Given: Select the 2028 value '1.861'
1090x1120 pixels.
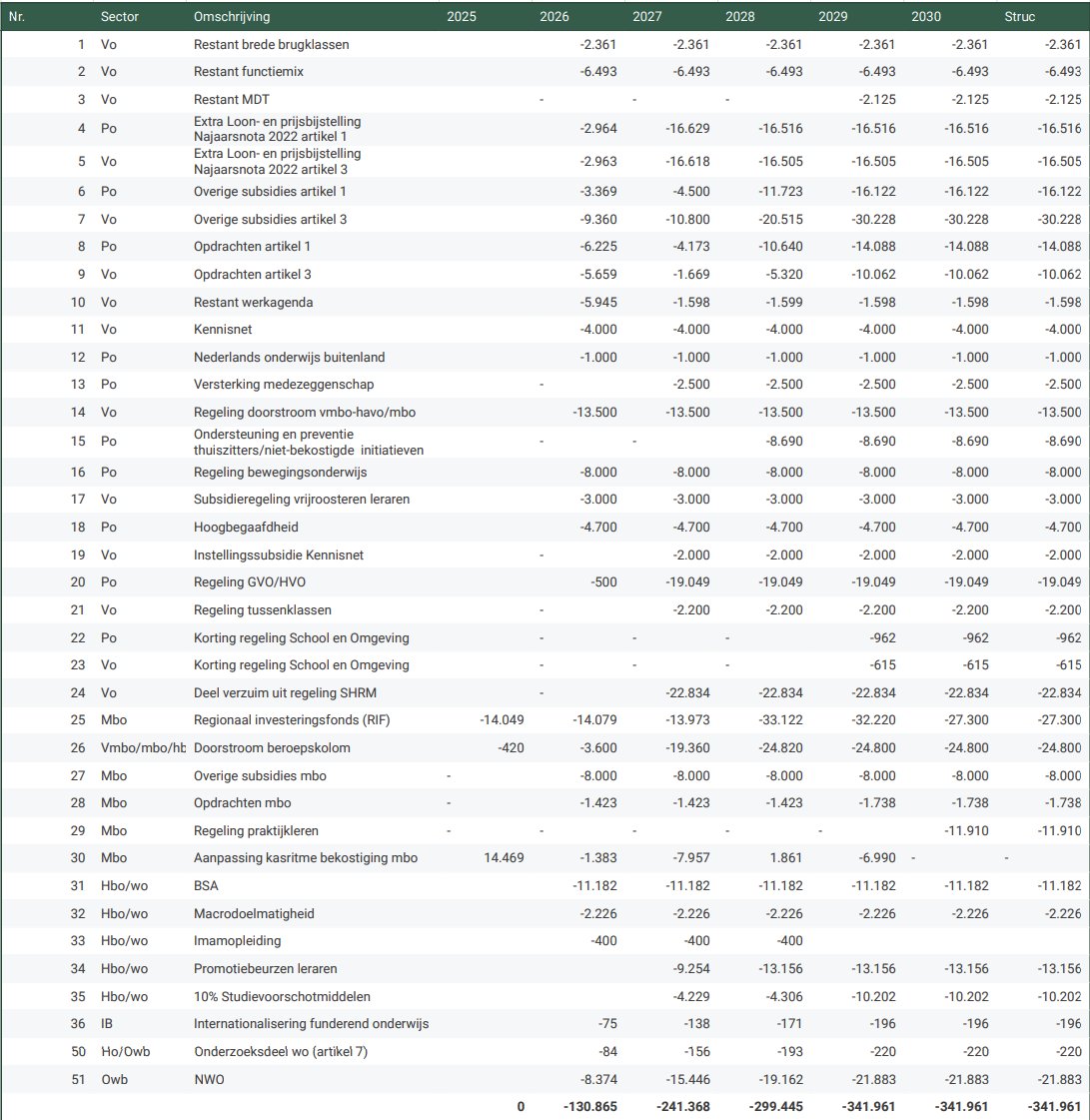Looking at the screenshot, I should [x=785, y=858].
